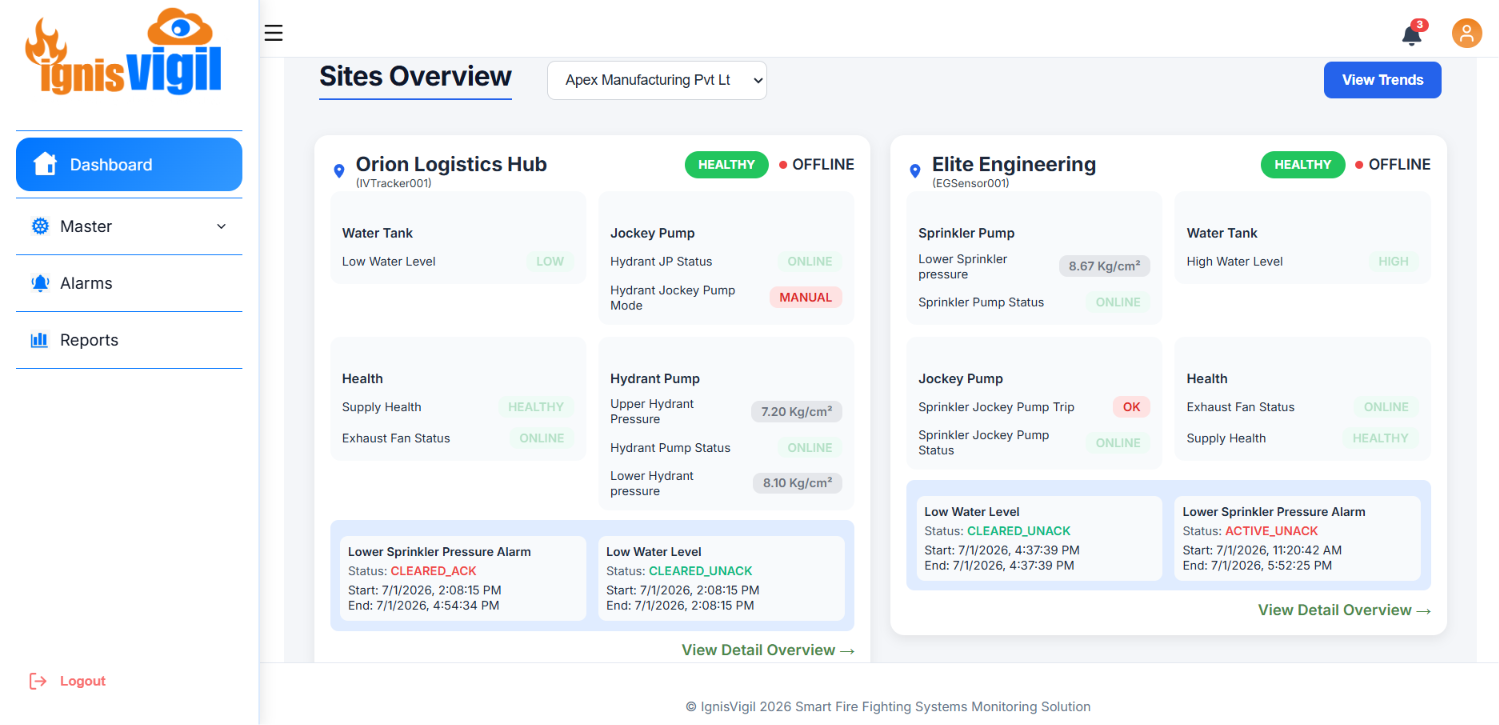Select the Elite Engineering site title
Image resolution: width=1499 pixels, height=725 pixels.
coord(1014,164)
